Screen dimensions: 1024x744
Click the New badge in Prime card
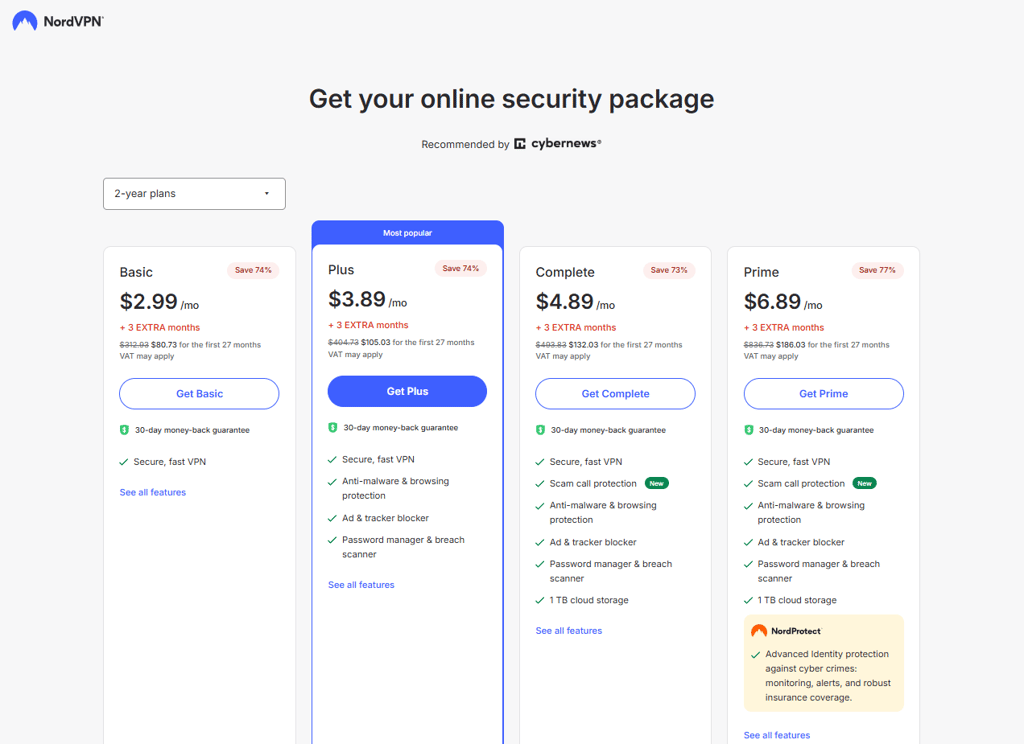point(865,483)
